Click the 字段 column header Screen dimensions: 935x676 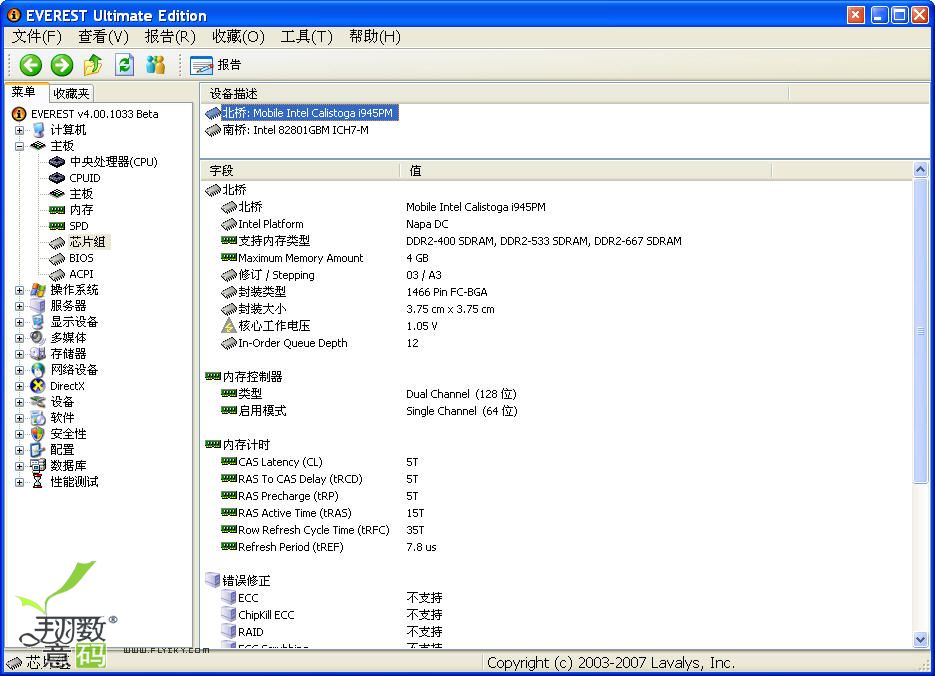301,171
